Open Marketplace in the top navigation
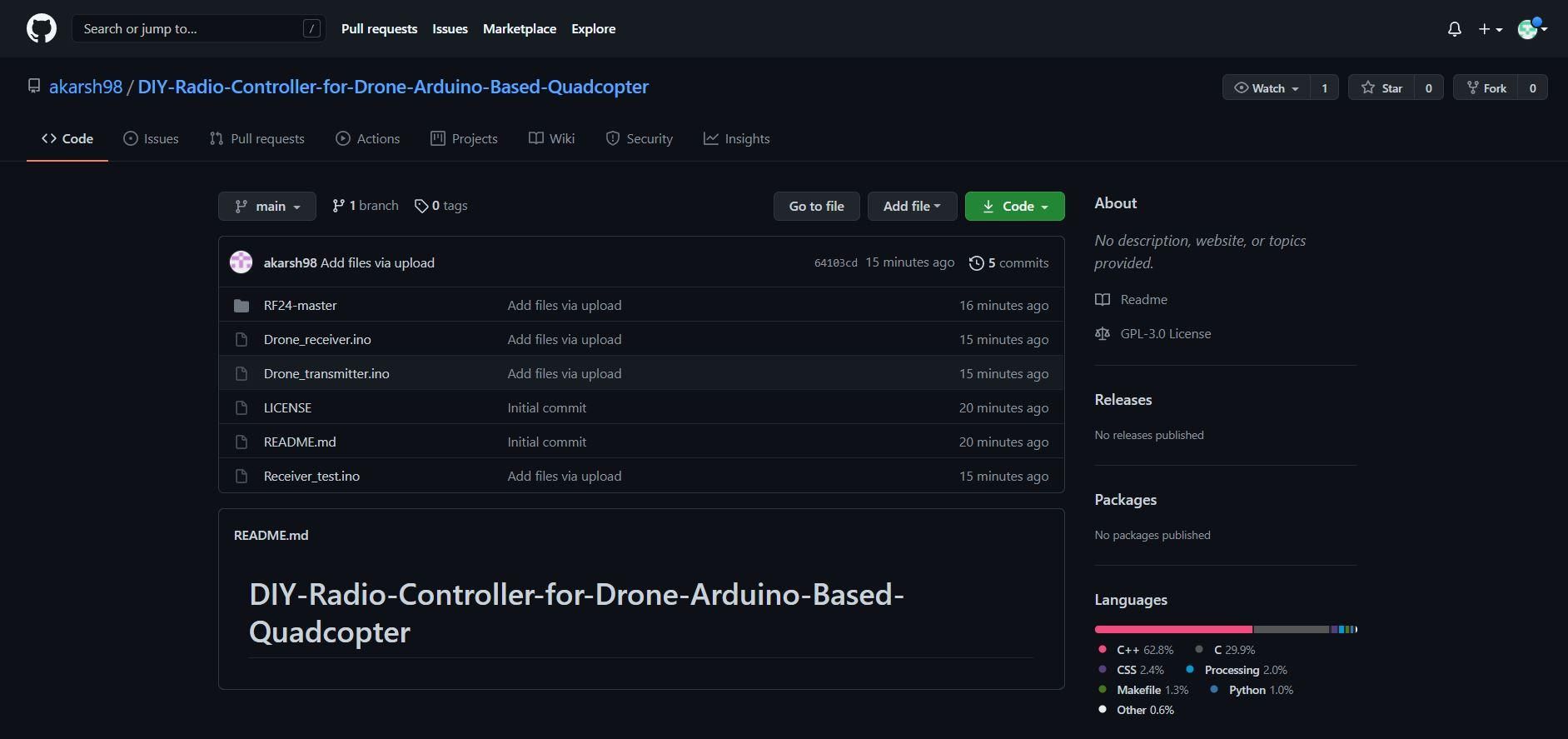Screen dimensions: 1568x739 pos(520,29)
